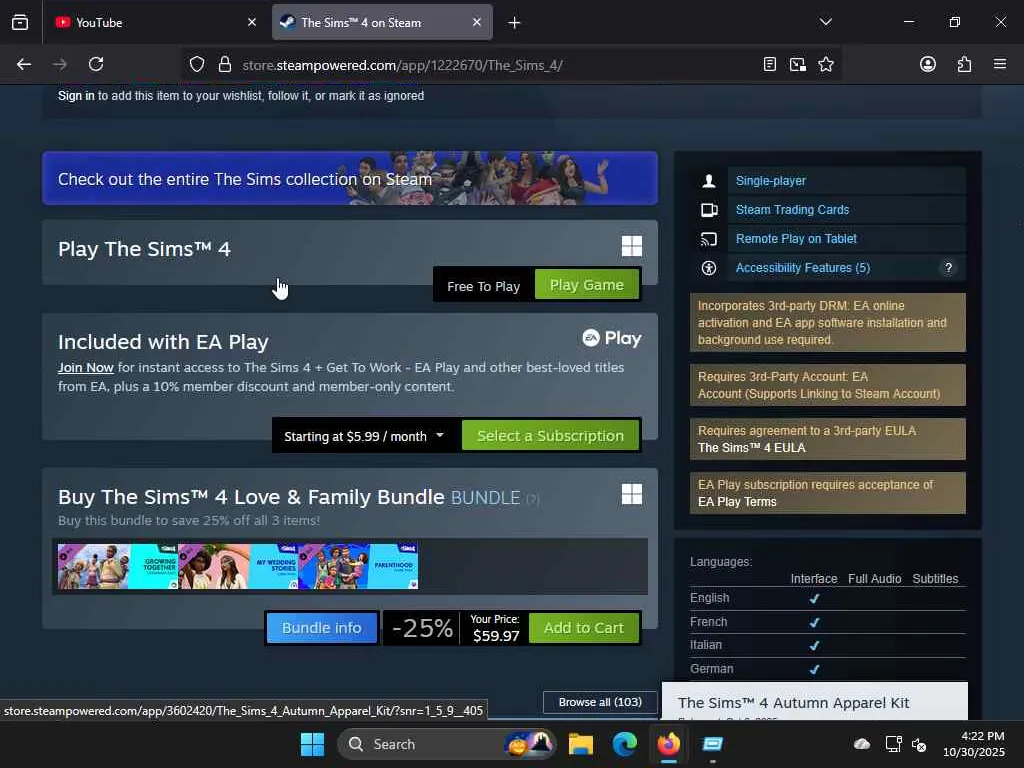Click the Steam Trading Cards icon
The width and height of the screenshot is (1024, 768).
click(x=709, y=210)
